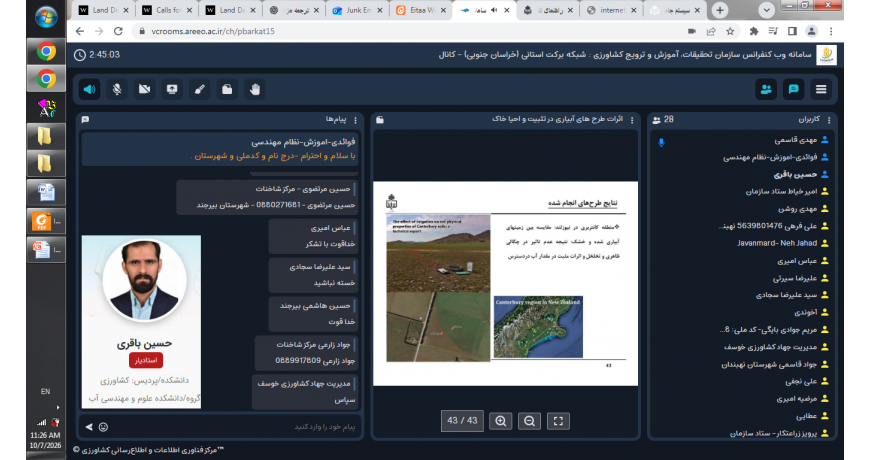Open Chrome extensions puzzle icon

(753, 31)
